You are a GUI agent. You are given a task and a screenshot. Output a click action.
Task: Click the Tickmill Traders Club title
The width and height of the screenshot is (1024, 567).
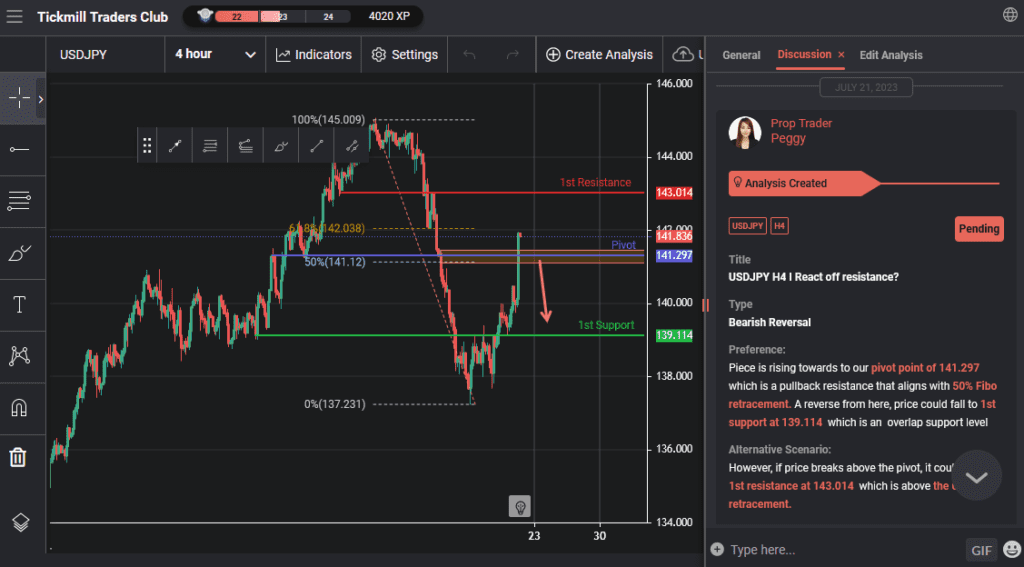tap(103, 17)
